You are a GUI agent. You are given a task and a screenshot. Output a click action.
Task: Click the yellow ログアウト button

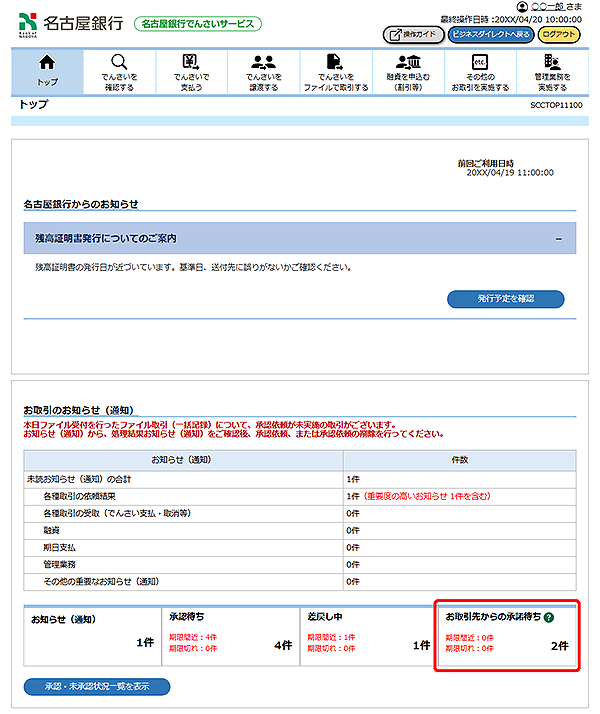[559, 35]
